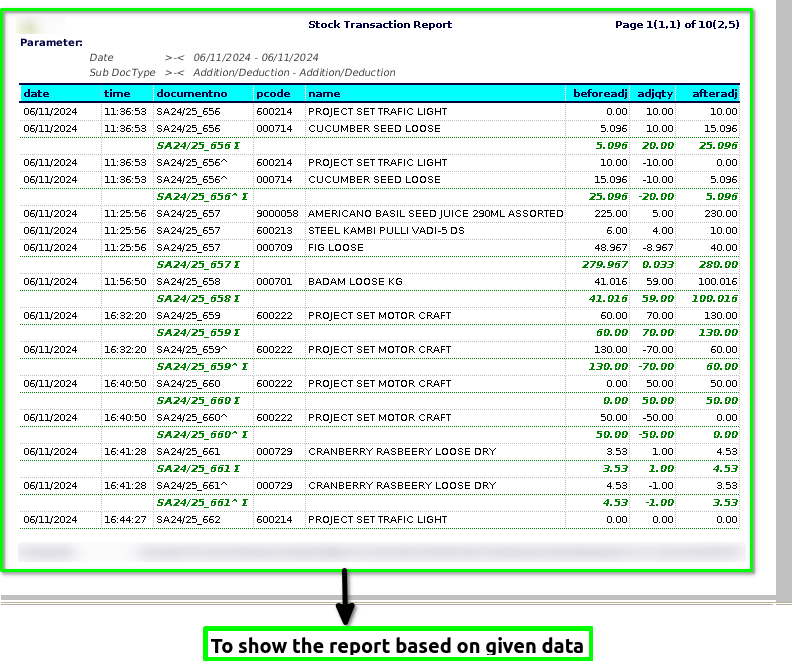Click the beforeadj subtotal '279.967'
792x661 pixels.
(x=605, y=265)
